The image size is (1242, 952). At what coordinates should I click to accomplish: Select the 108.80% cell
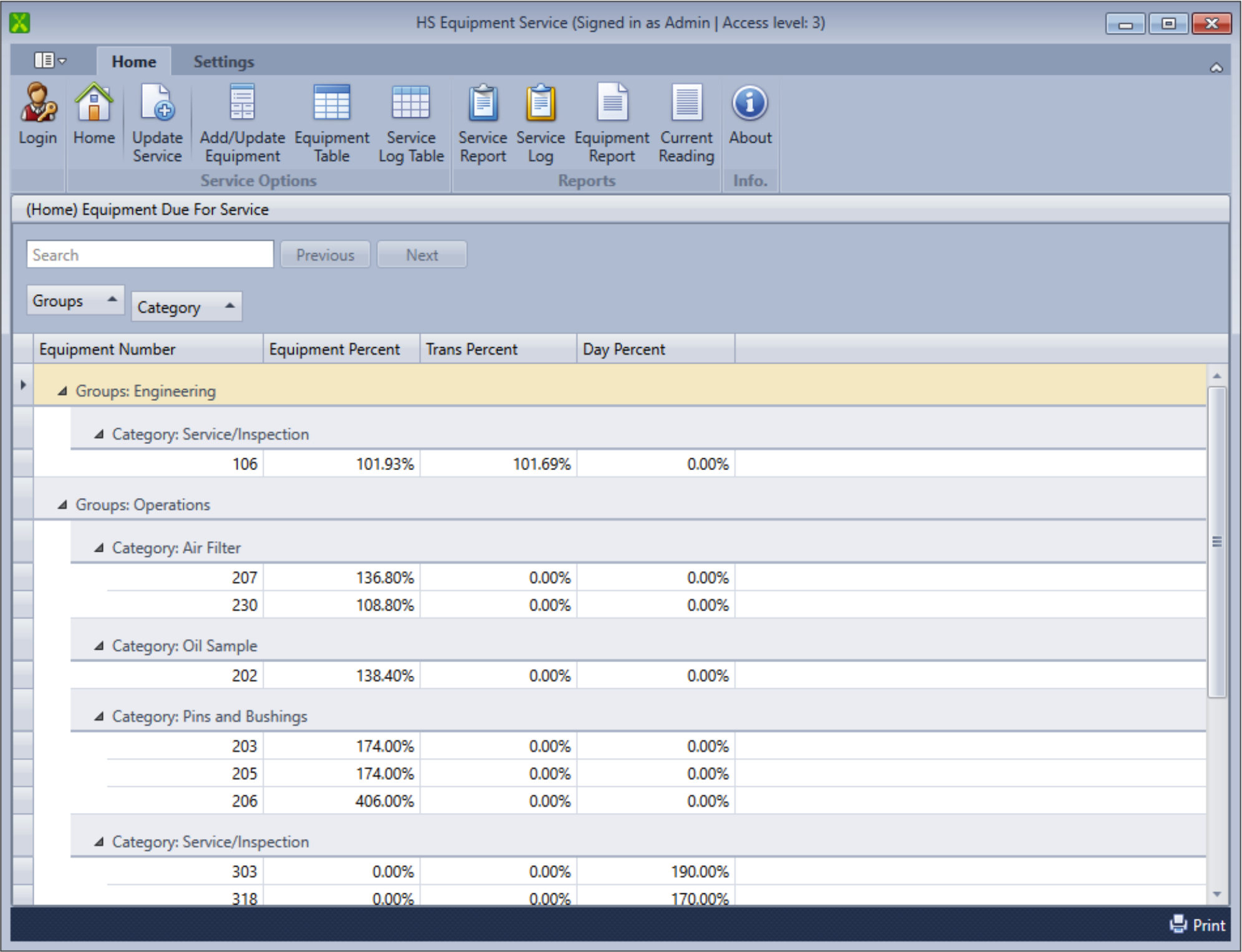[x=342, y=605]
